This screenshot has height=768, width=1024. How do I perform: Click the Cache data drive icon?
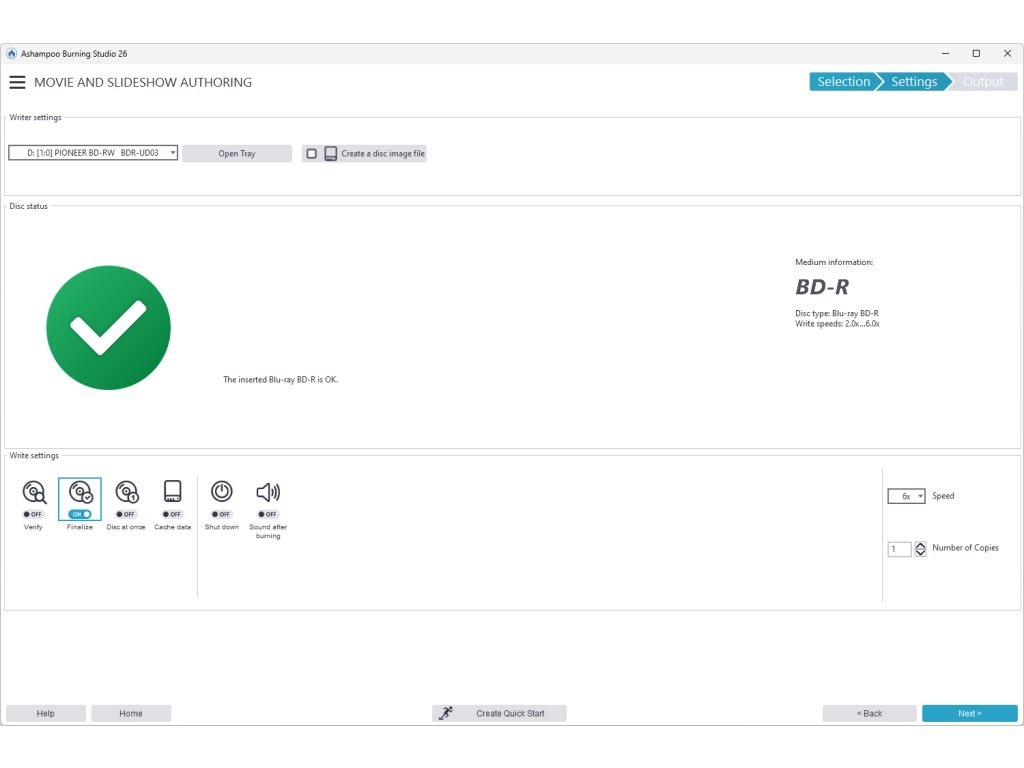point(172,491)
